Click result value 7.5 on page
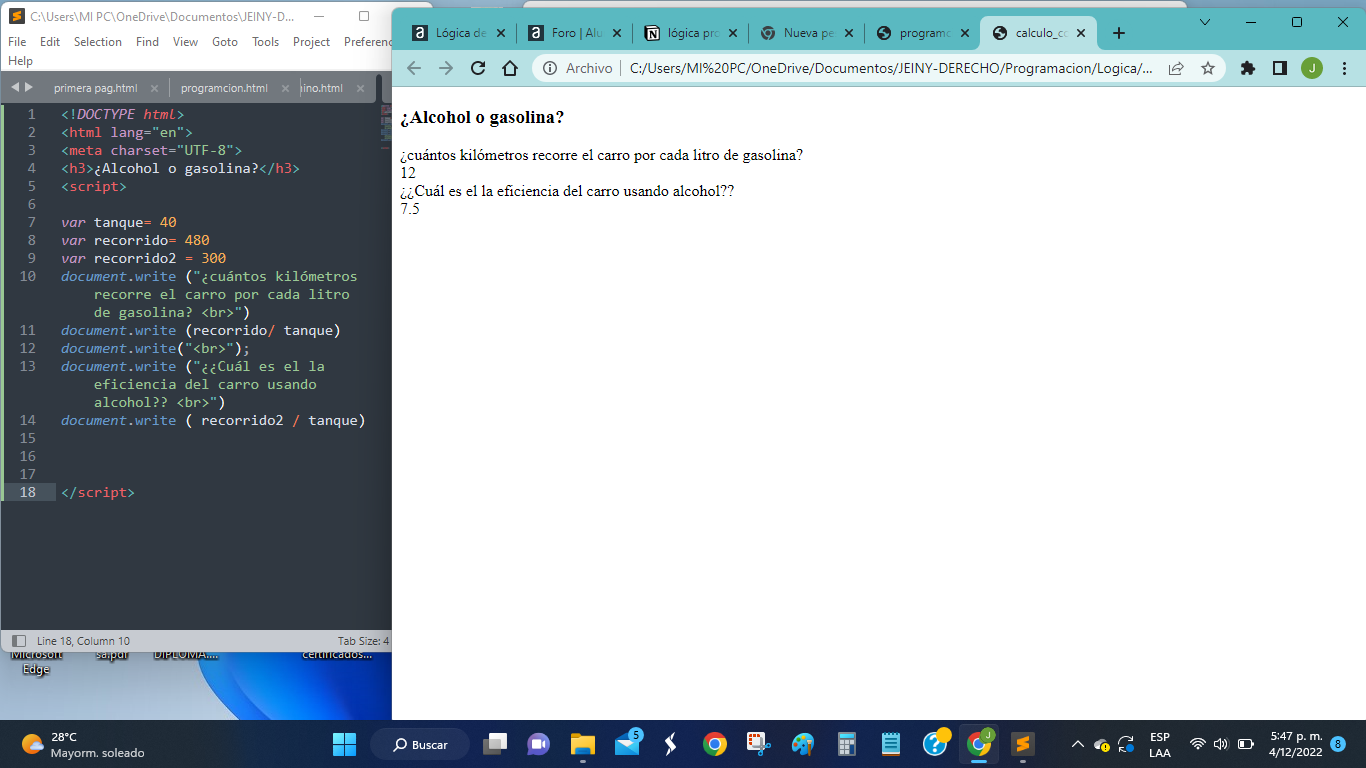 (410, 209)
